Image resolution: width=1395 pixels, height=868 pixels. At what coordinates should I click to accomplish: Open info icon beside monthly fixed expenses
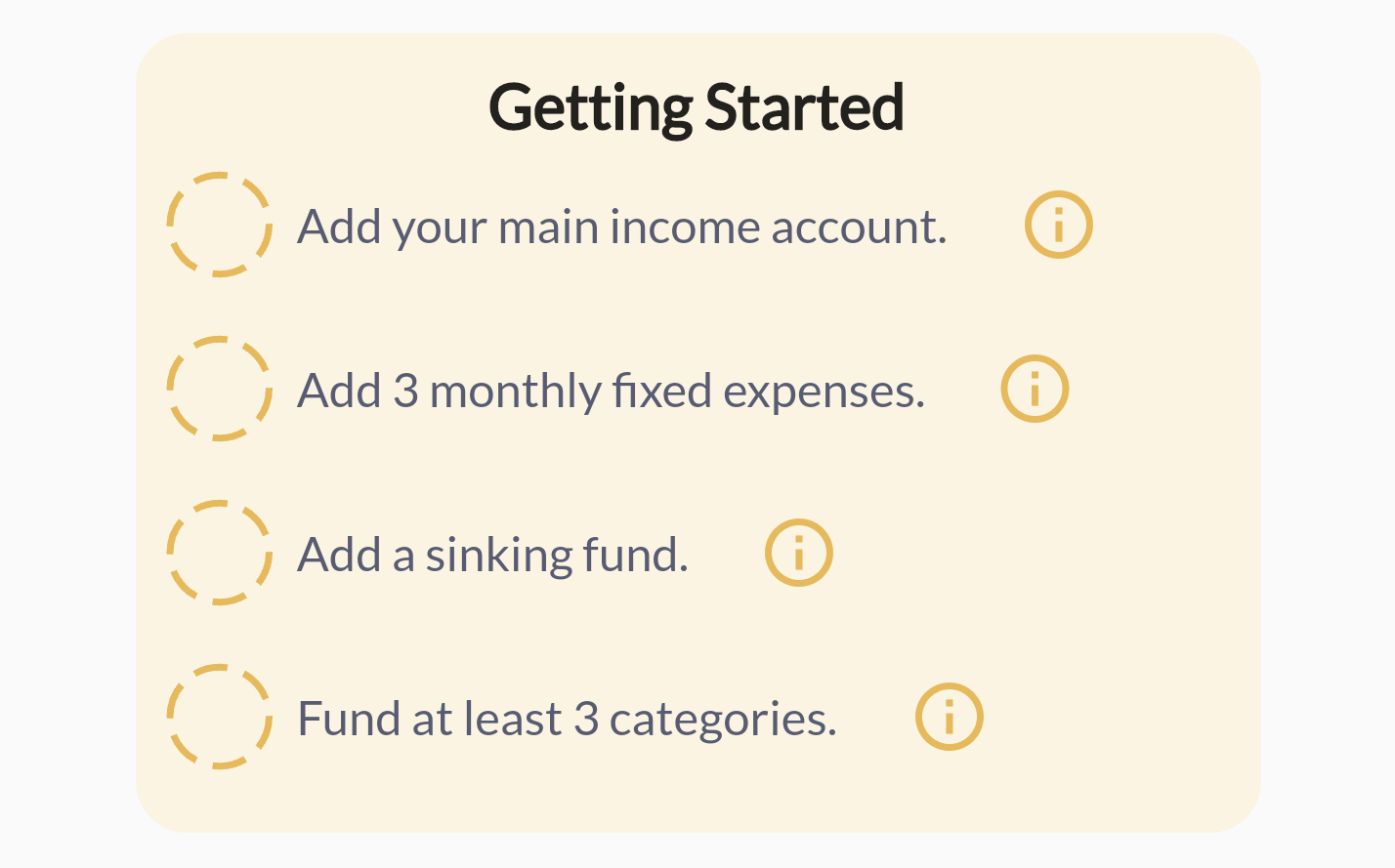tap(1035, 389)
